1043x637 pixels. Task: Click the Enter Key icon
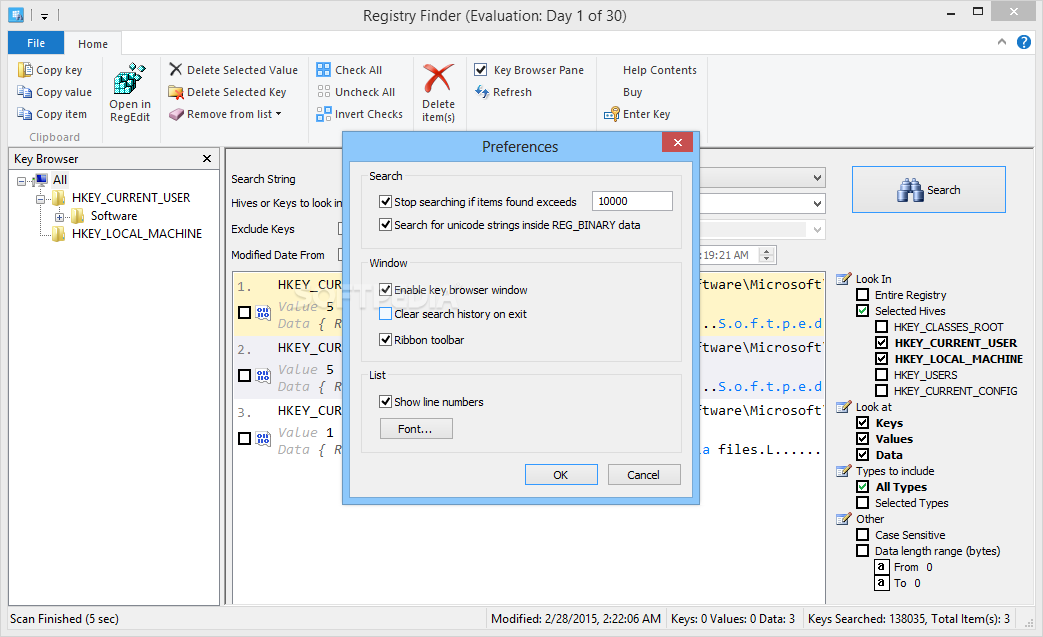(x=611, y=114)
